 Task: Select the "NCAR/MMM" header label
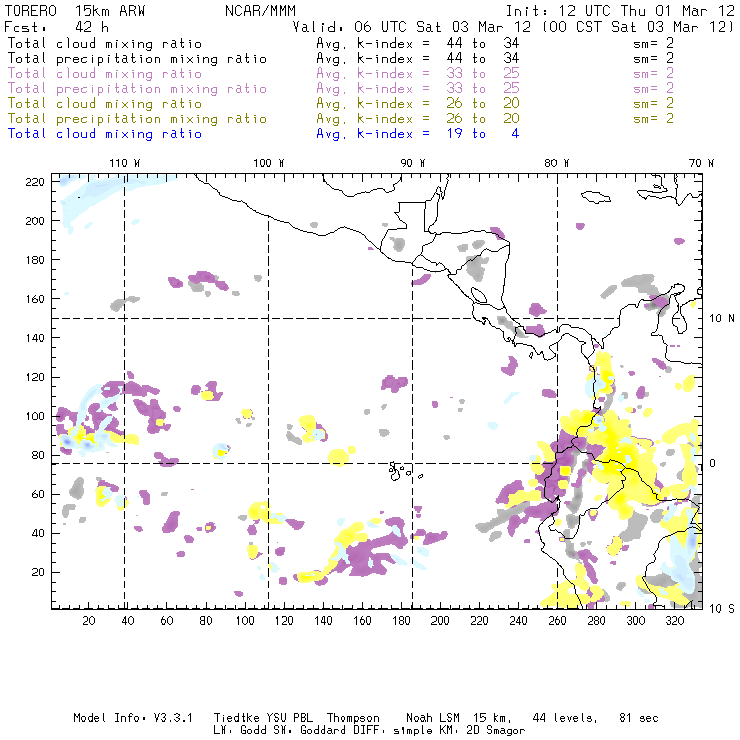click(x=260, y=11)
